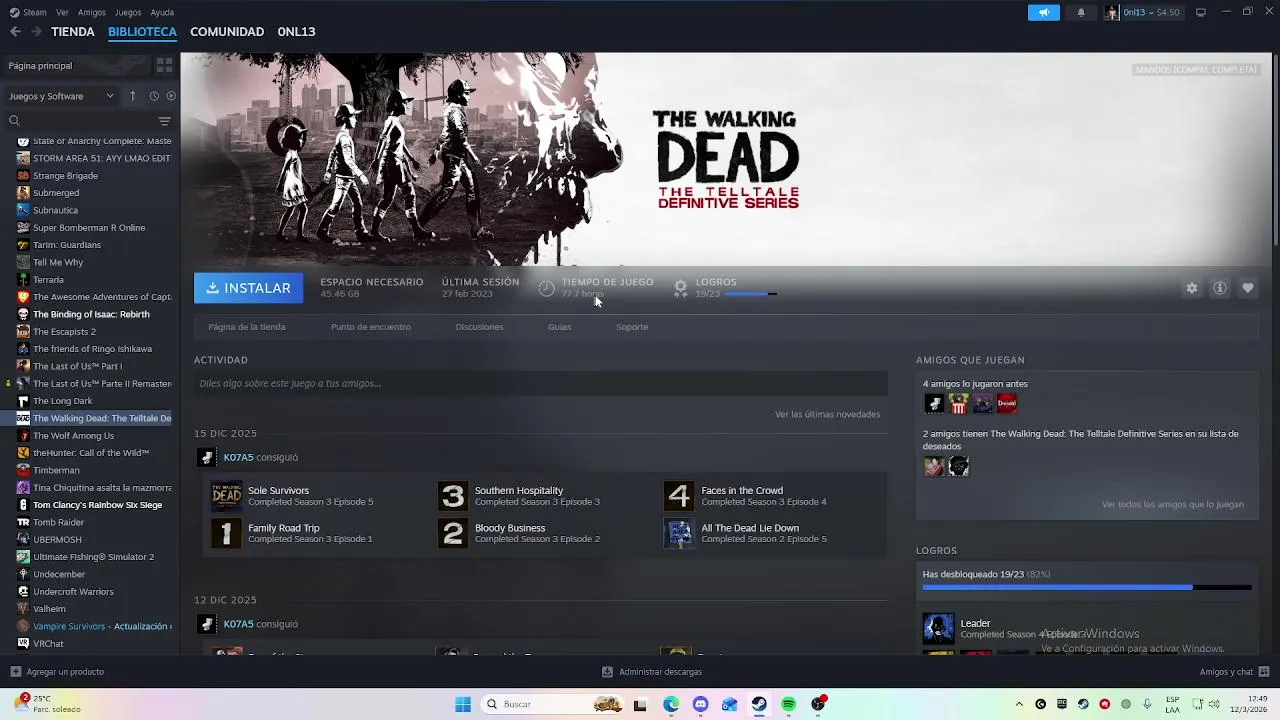This screenshot has height=720, width=1280.
Task: Go to the TIENDA tab
Action: click(73, 32)
